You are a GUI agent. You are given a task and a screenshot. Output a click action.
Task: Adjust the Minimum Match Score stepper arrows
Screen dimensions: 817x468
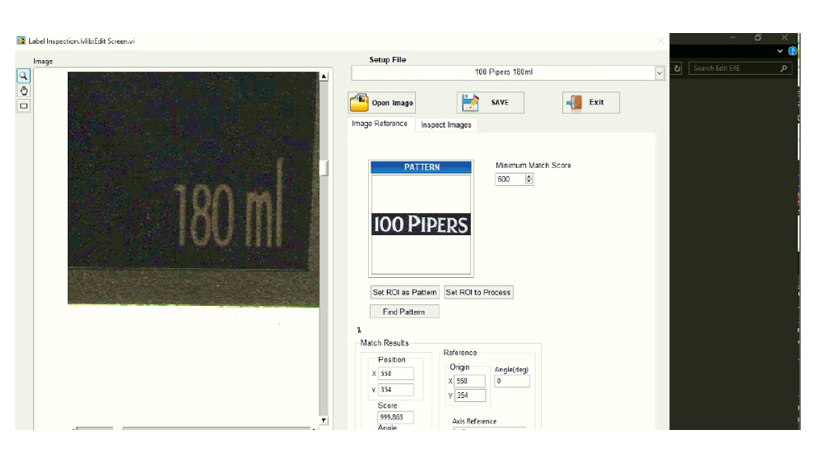pyautogui.click(x=529, y=179)
